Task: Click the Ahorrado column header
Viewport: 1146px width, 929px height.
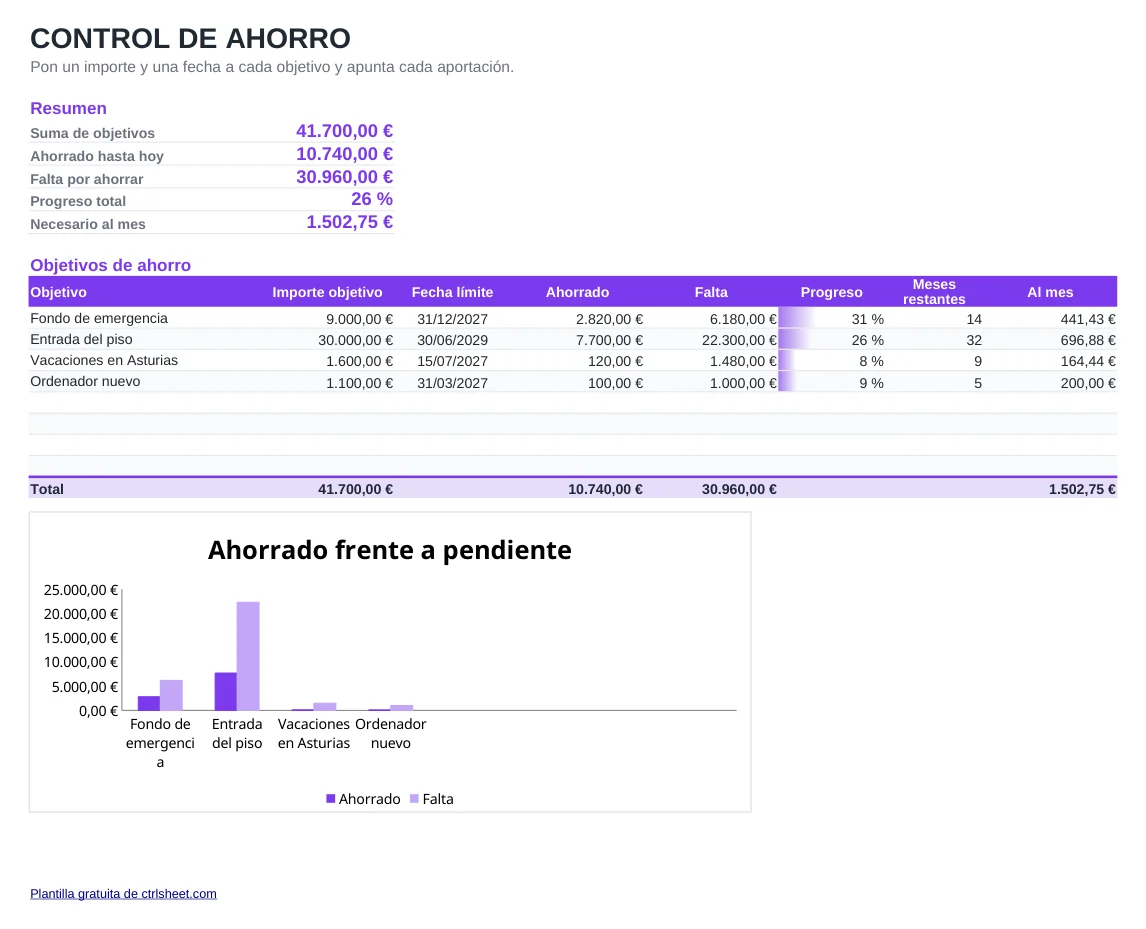Action: [577, 292]
